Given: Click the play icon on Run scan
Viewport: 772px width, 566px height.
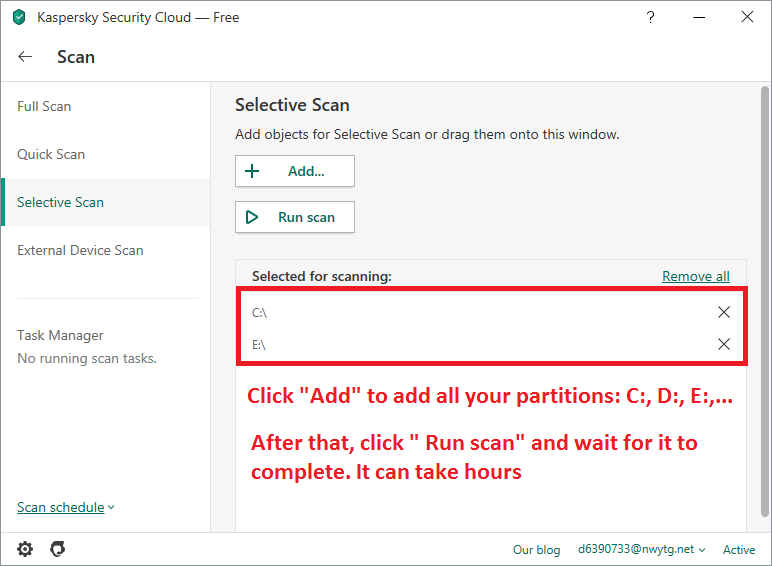Looking at the screenshot, I should 252,217.
